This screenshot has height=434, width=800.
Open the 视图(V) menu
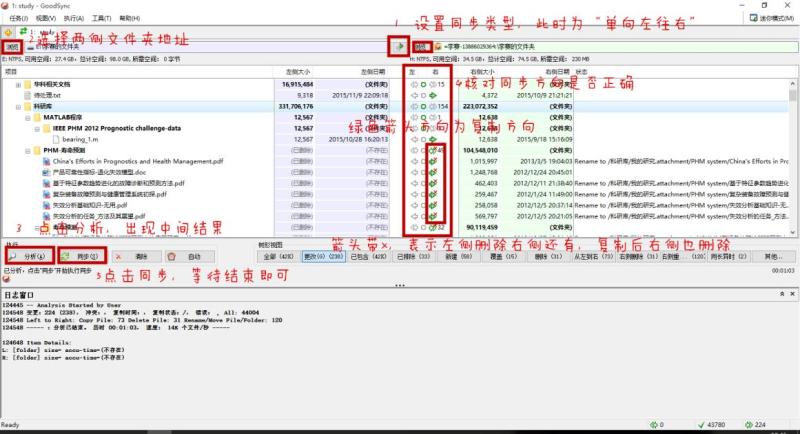tap(45, 18)
